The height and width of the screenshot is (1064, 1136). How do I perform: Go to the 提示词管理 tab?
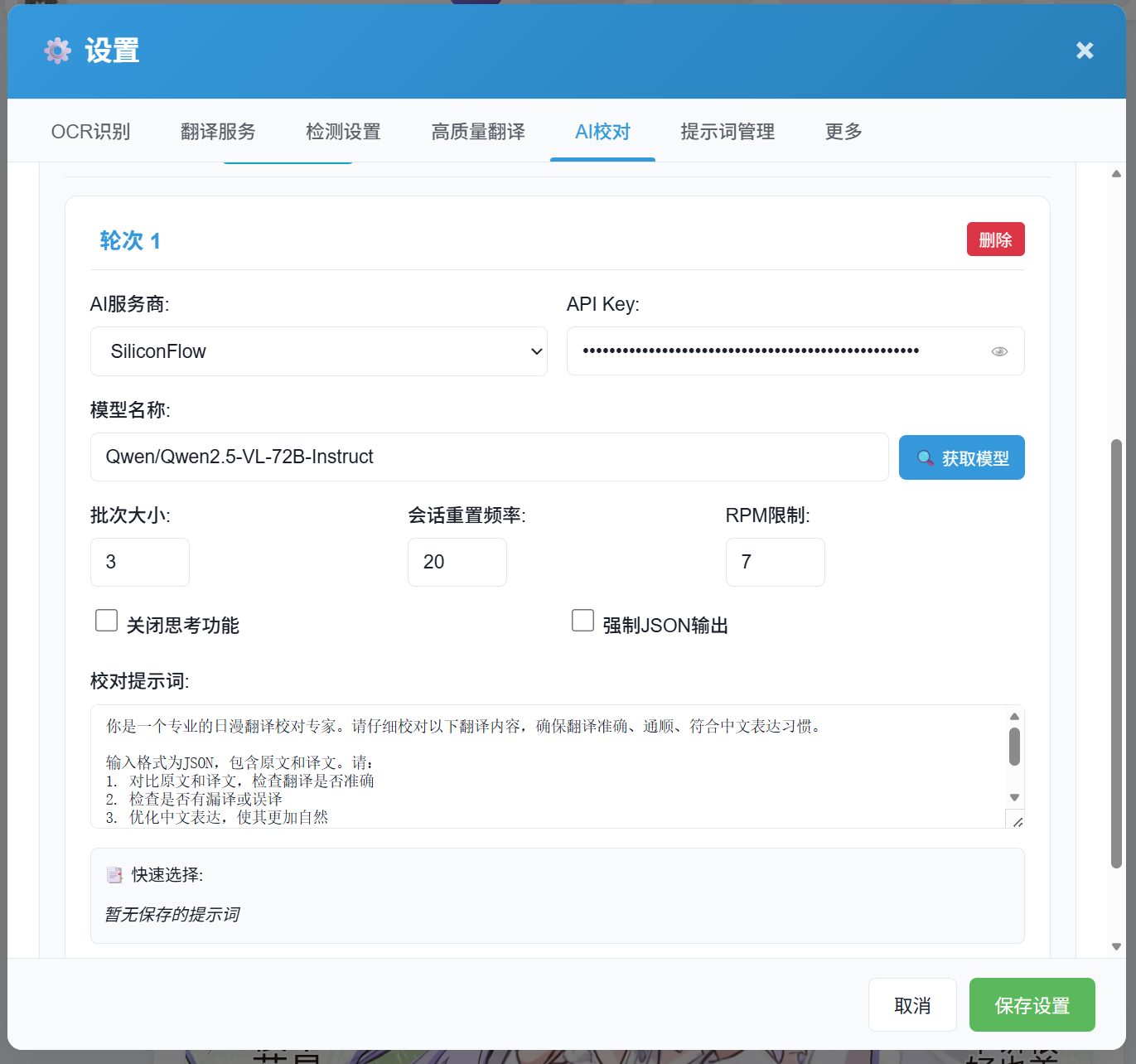pos(728,132)
